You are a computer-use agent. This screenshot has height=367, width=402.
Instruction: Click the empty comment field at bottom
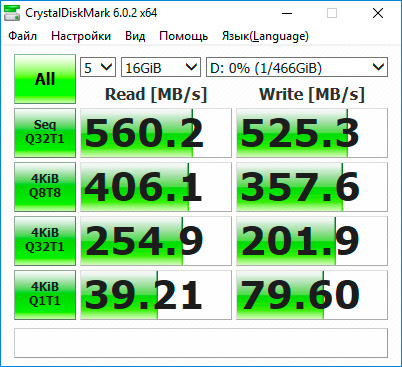tap(201, 343)
